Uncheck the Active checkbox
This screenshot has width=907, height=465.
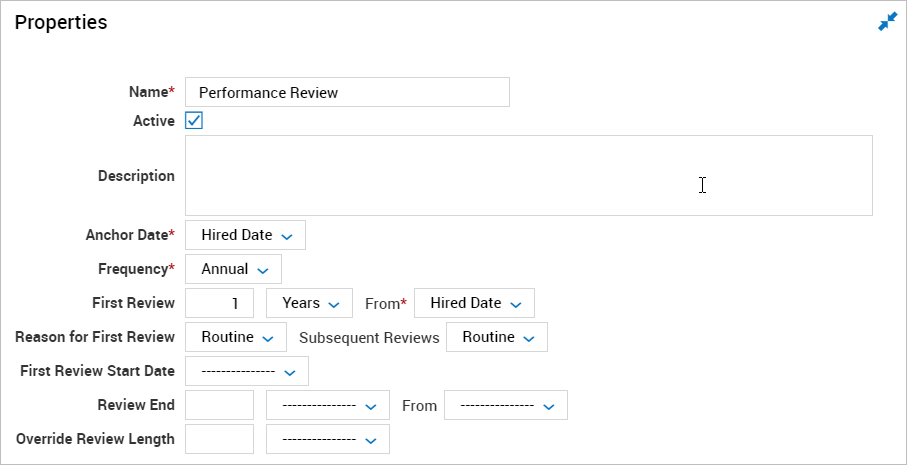(194, 121)
